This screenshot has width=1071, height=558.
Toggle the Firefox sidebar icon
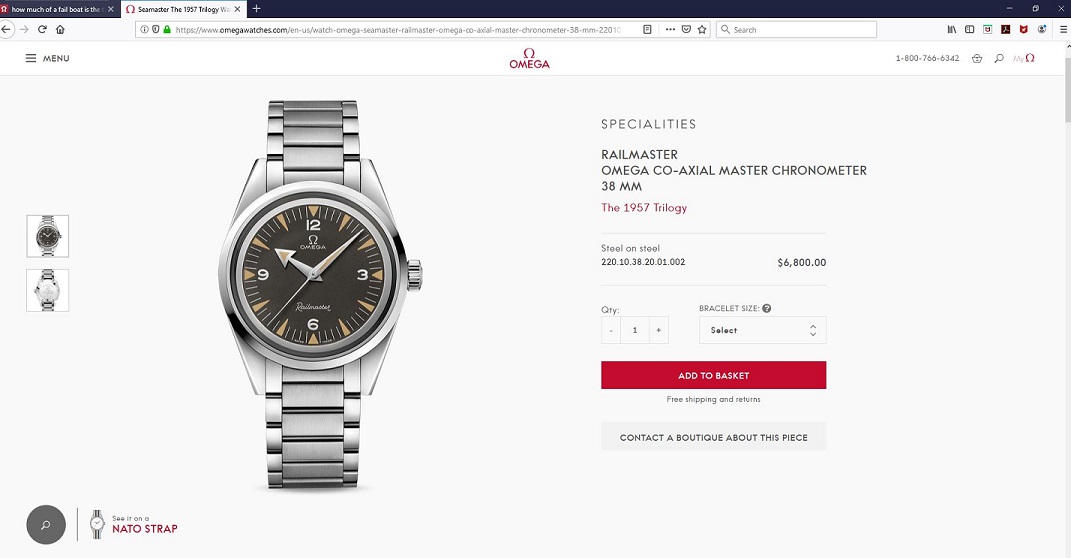click(969, 30)
